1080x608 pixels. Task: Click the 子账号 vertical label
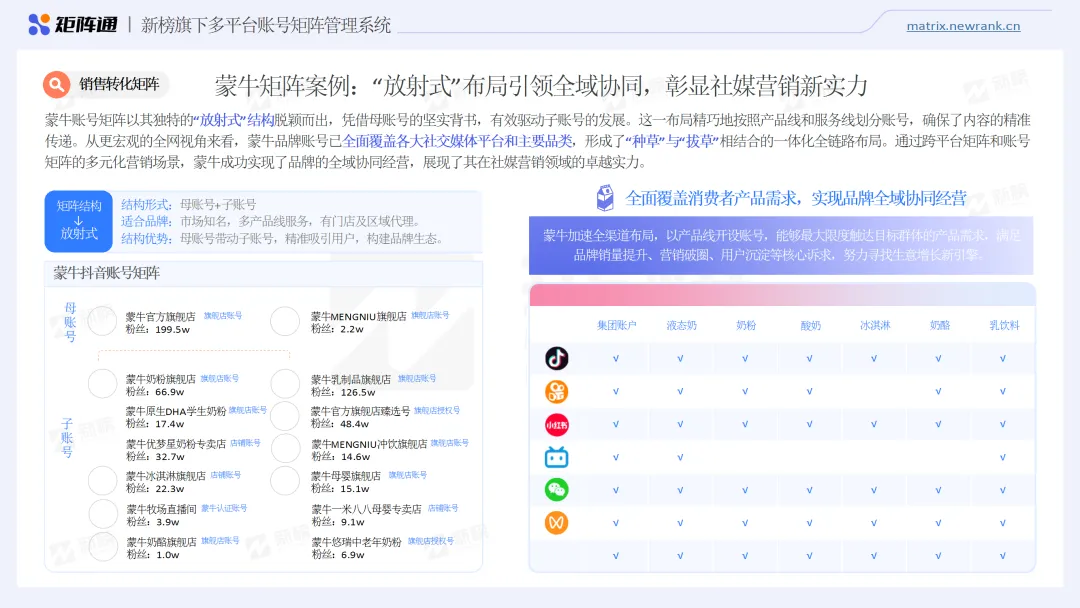coord(67,438)
